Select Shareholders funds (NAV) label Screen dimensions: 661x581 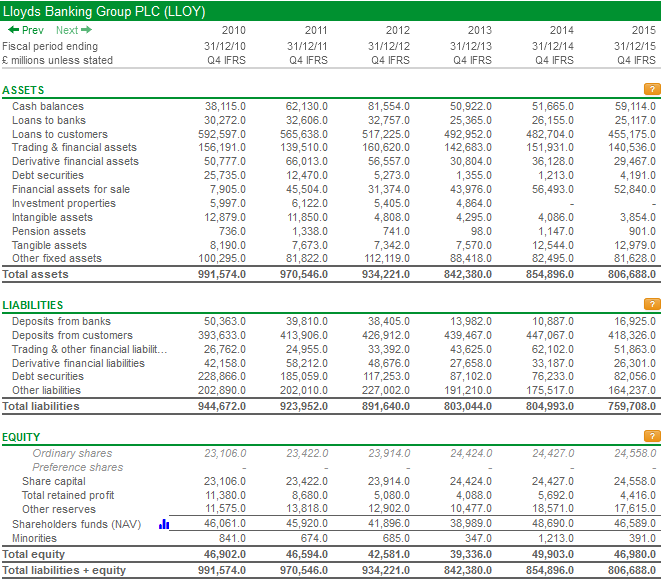[76, 524]
